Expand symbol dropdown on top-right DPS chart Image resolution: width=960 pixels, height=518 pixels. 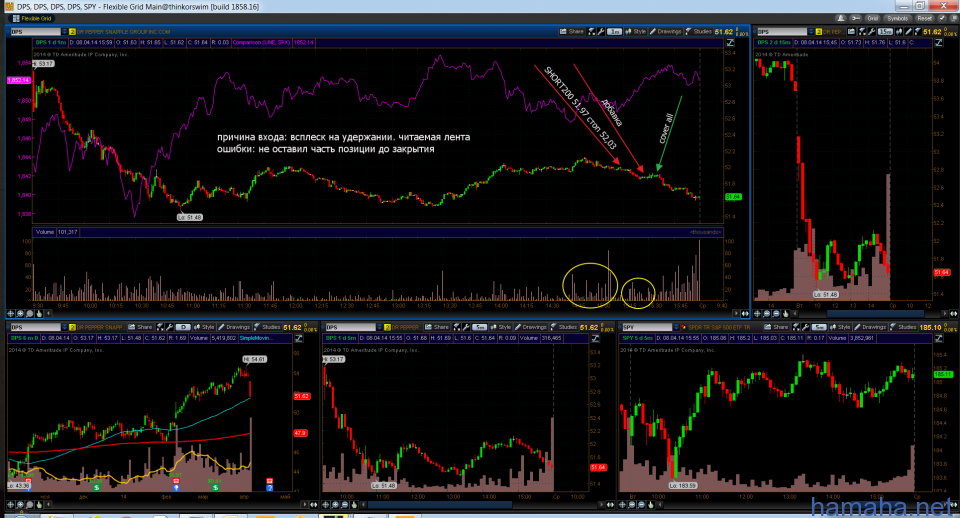pos(811,31)
